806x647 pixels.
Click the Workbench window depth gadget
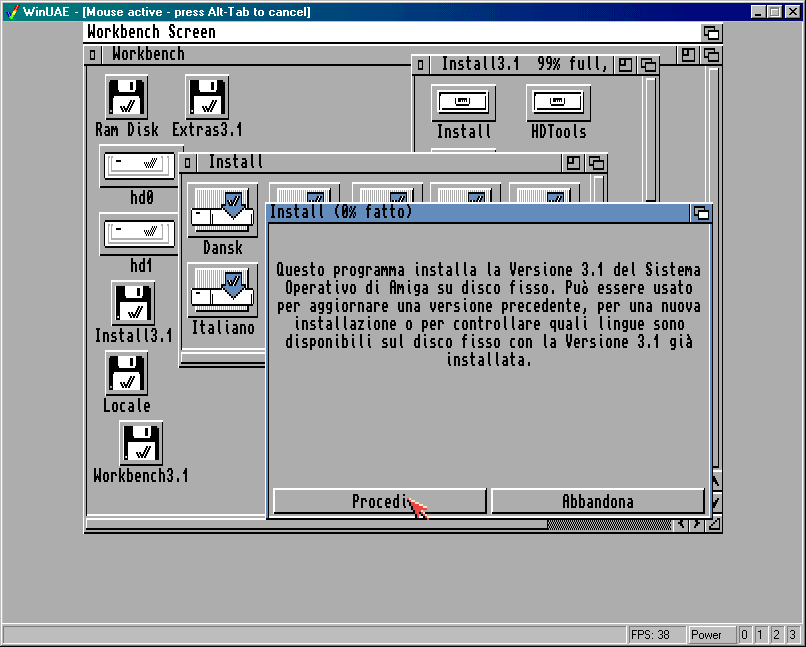711,54
